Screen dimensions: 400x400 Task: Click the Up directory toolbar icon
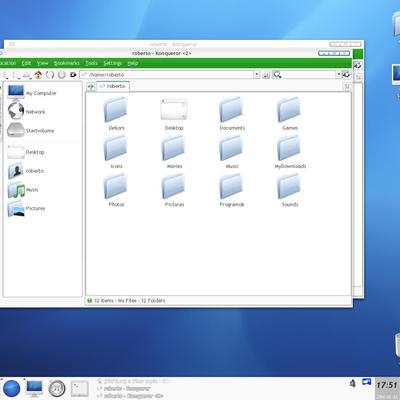pos(27,75)
